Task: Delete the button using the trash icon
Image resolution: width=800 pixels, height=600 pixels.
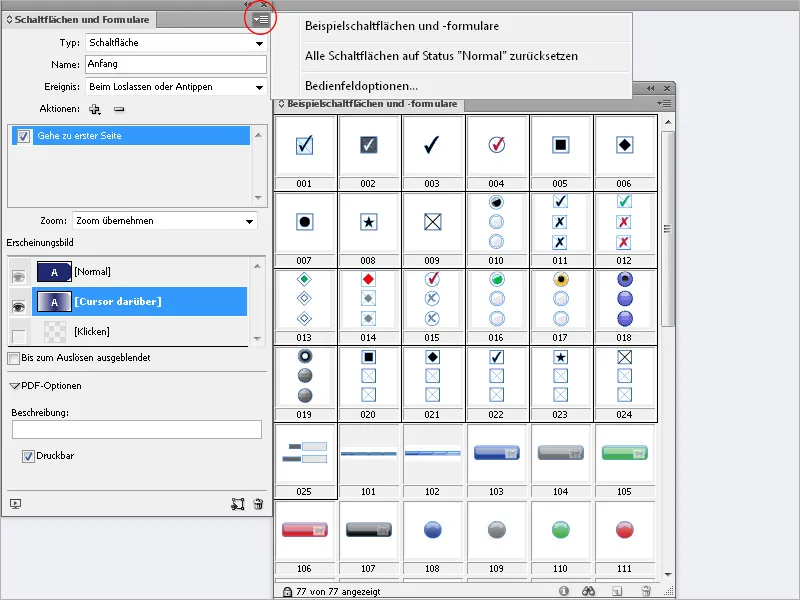Action: 258,504
